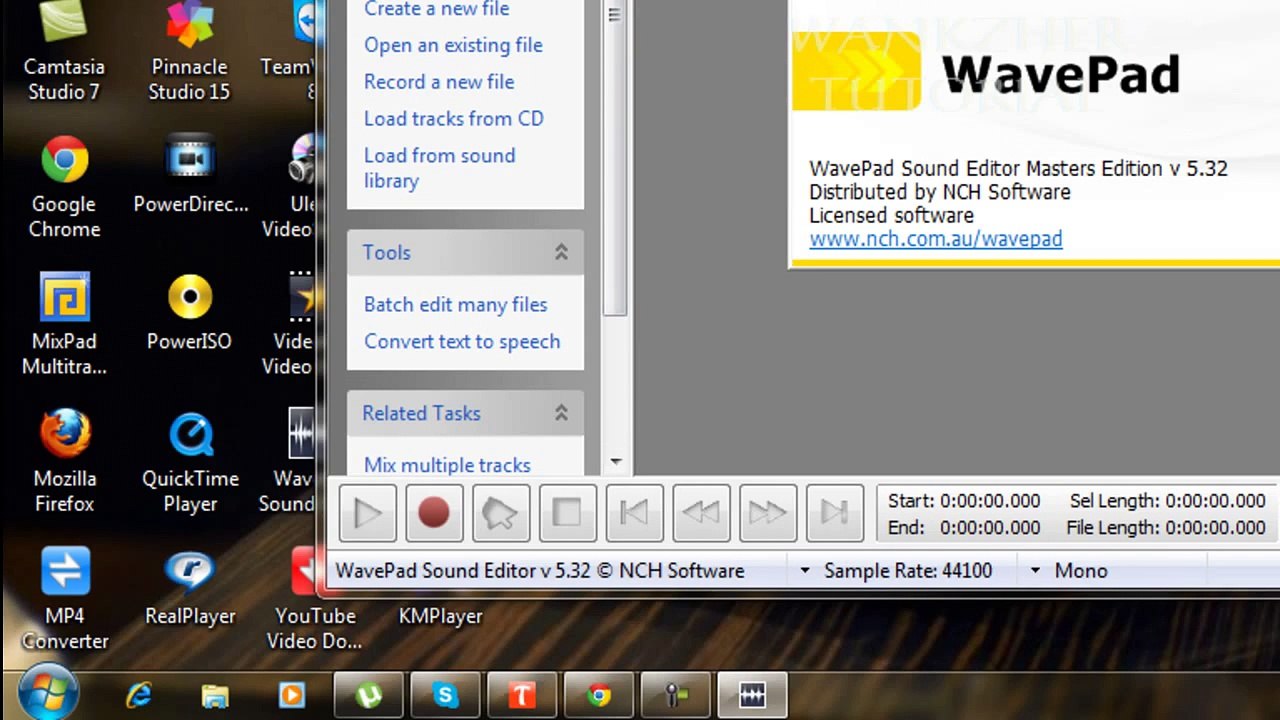Select the PowerDirector desktop icon
Screen dimensions: 1280x720
pyautogui.click(x=190, y=175)
